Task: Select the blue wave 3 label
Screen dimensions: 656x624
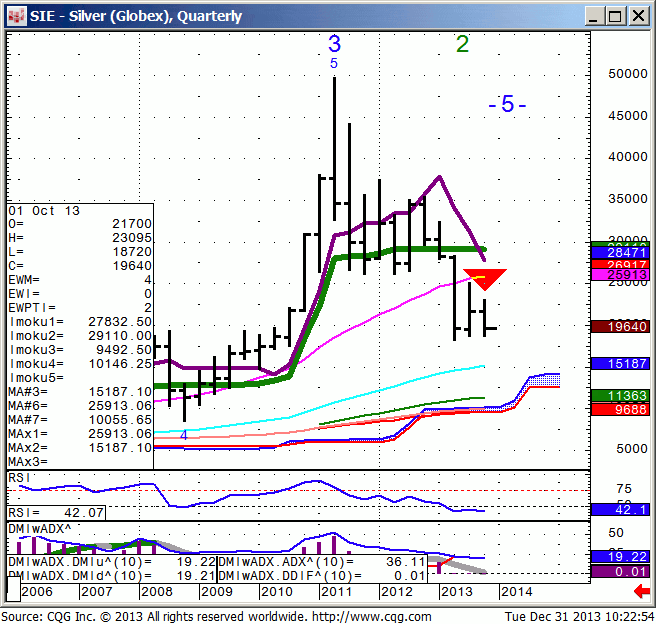Action: click(x=334, y=44)
